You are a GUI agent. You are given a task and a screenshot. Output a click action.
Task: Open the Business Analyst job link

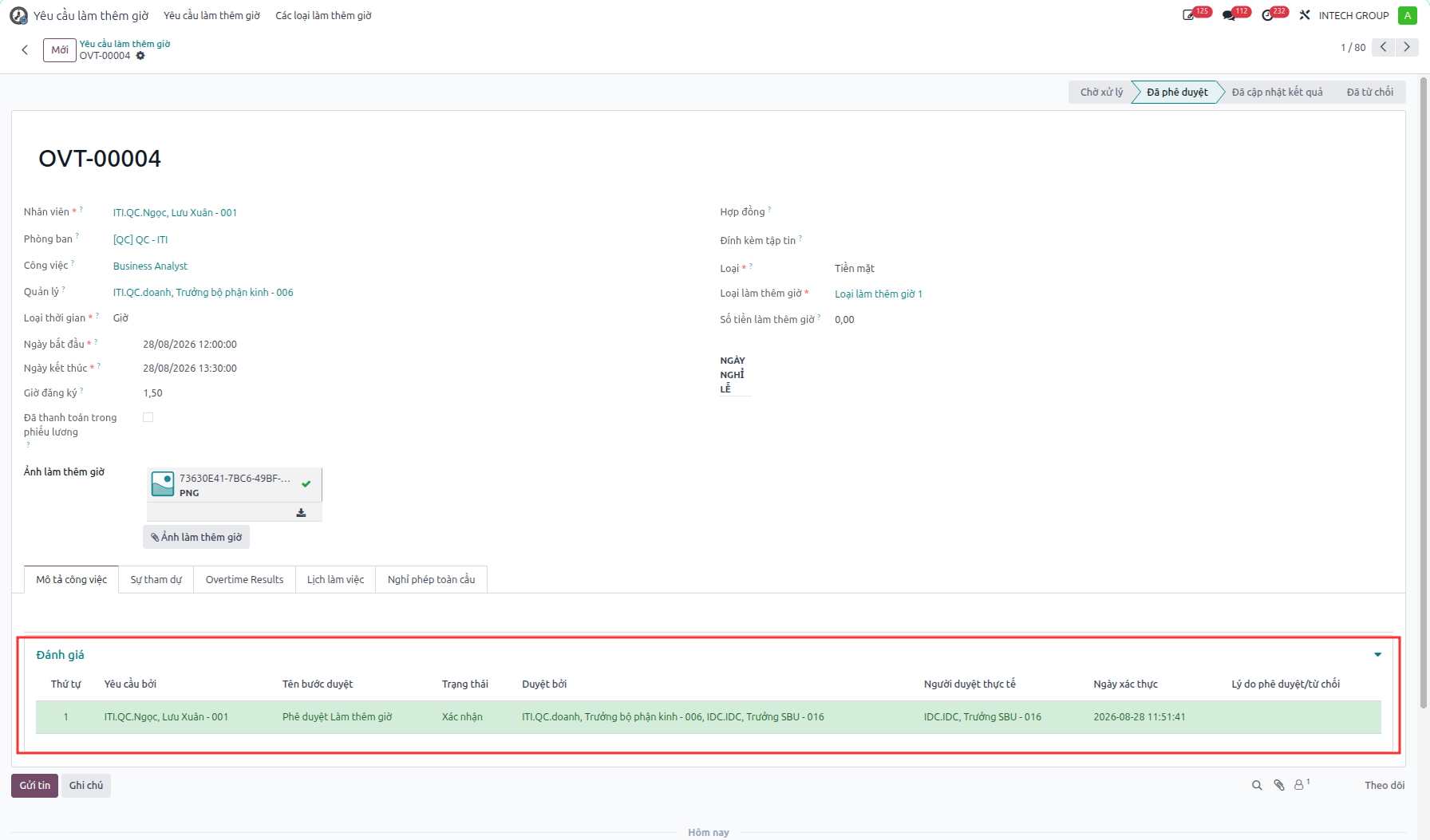coord(150,266)
